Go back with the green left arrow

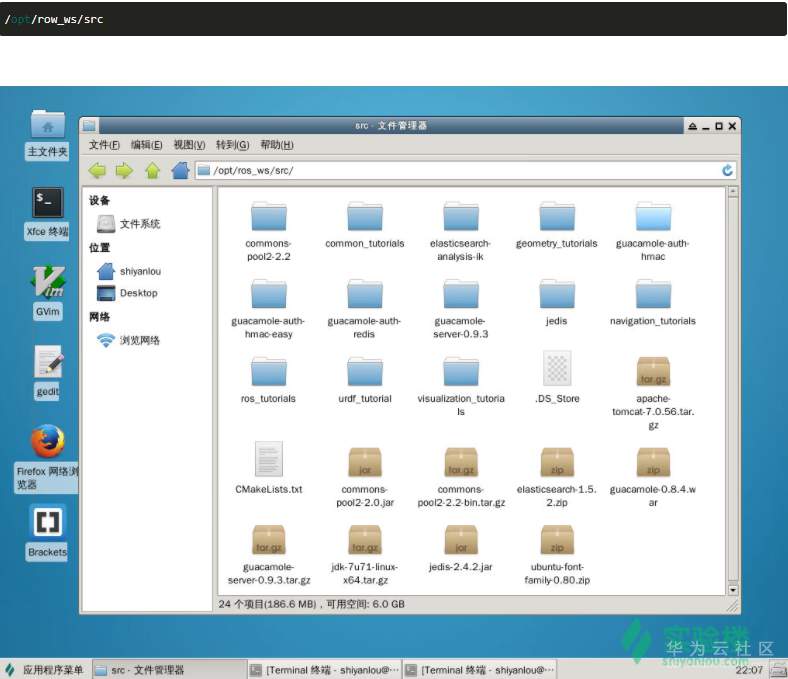(x=97, y=171)
